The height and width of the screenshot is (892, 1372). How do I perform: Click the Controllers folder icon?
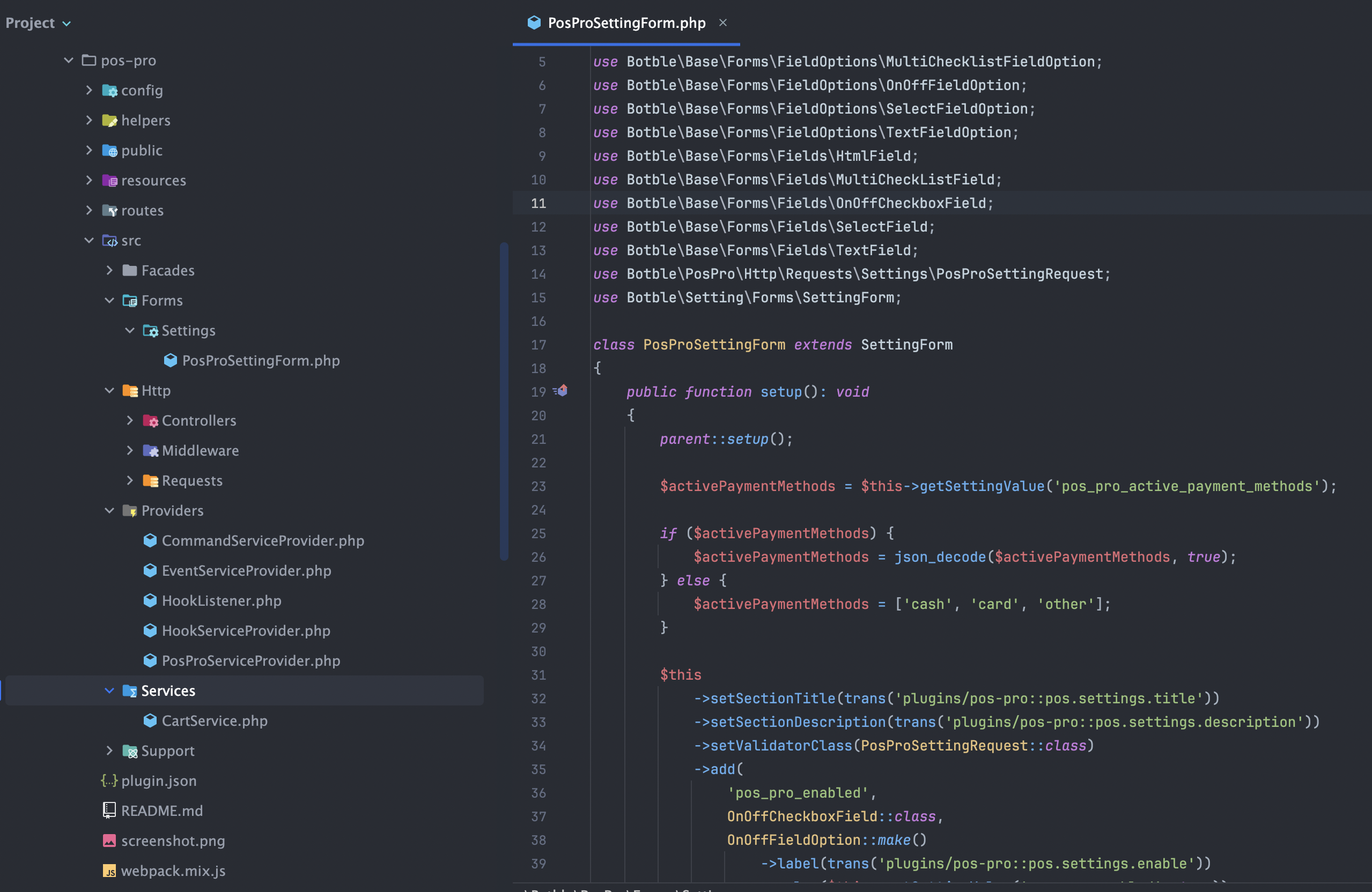151,421
